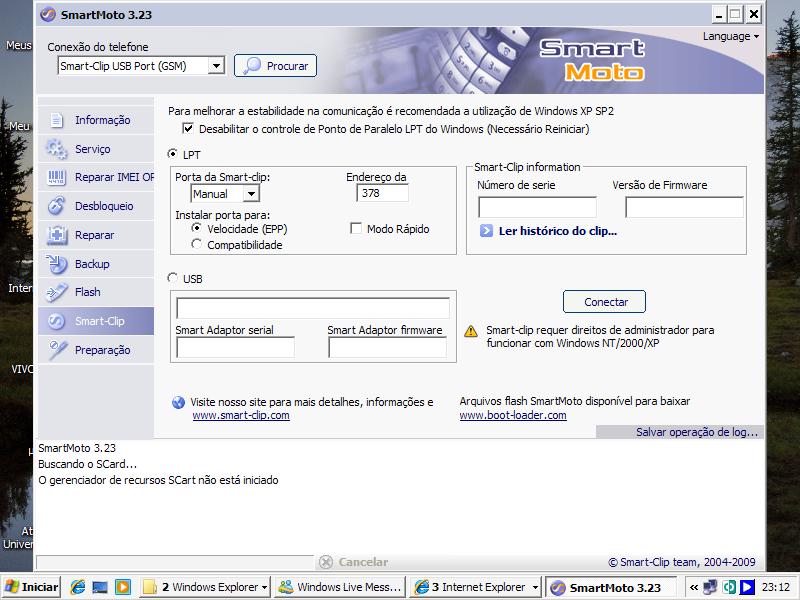Click the Reparar first-aid icon
The width and height of the screenshot is (800, 600).
pos(57,235)
